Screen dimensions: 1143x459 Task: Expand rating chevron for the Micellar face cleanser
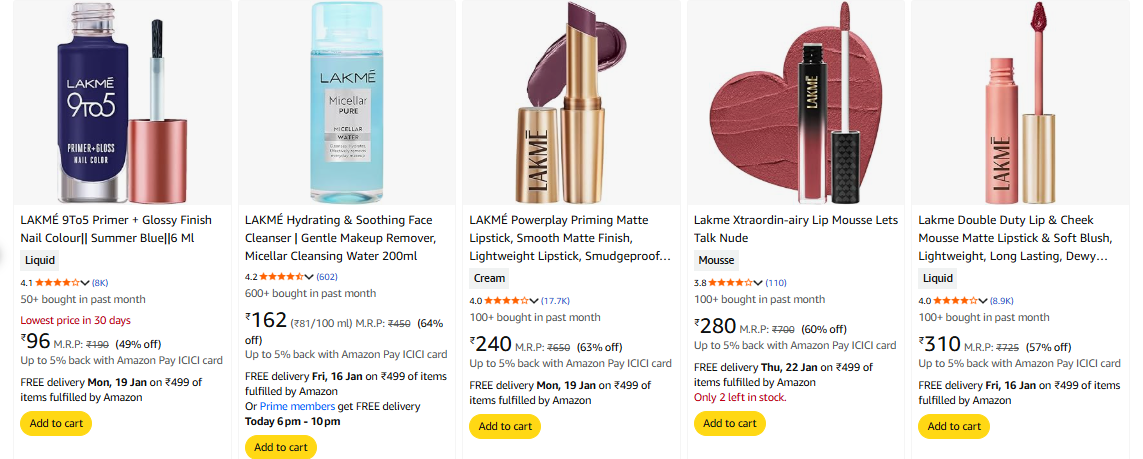[x=310, y=277]
